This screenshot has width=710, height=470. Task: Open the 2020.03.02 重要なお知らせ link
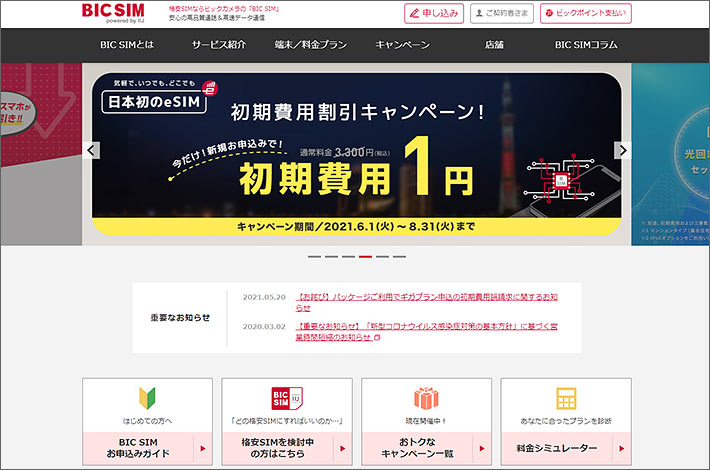(427, 331)
